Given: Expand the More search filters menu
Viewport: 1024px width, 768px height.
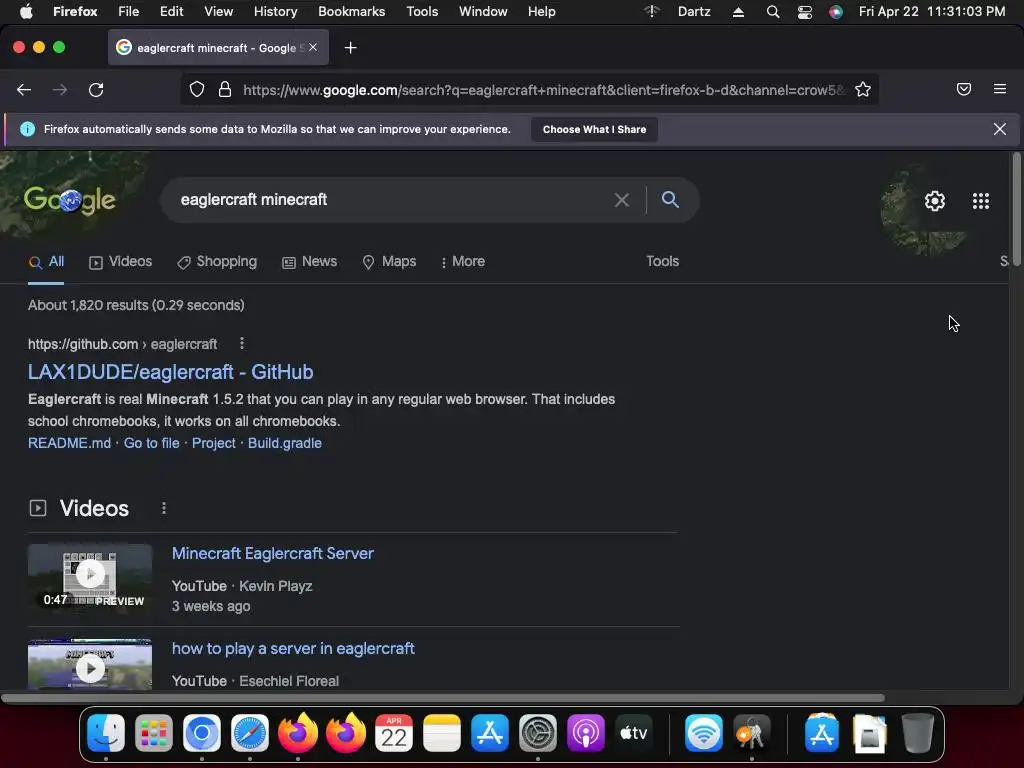Looking at the screenshot, I should click(x=463, y=261).
